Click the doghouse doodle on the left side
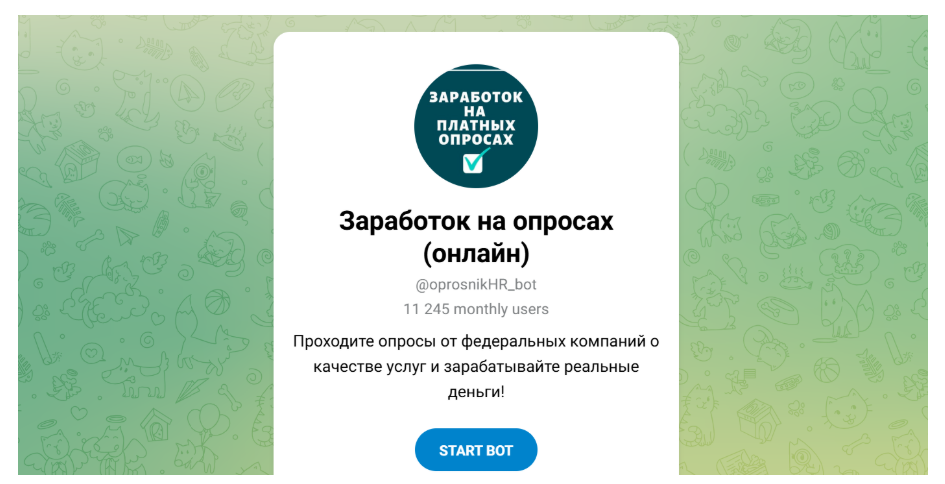This screenshot has width=945, height=484. [77, 161]
